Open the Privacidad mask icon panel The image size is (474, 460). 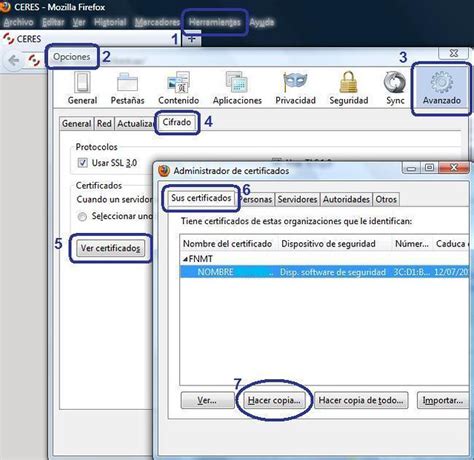click(295, 88)
